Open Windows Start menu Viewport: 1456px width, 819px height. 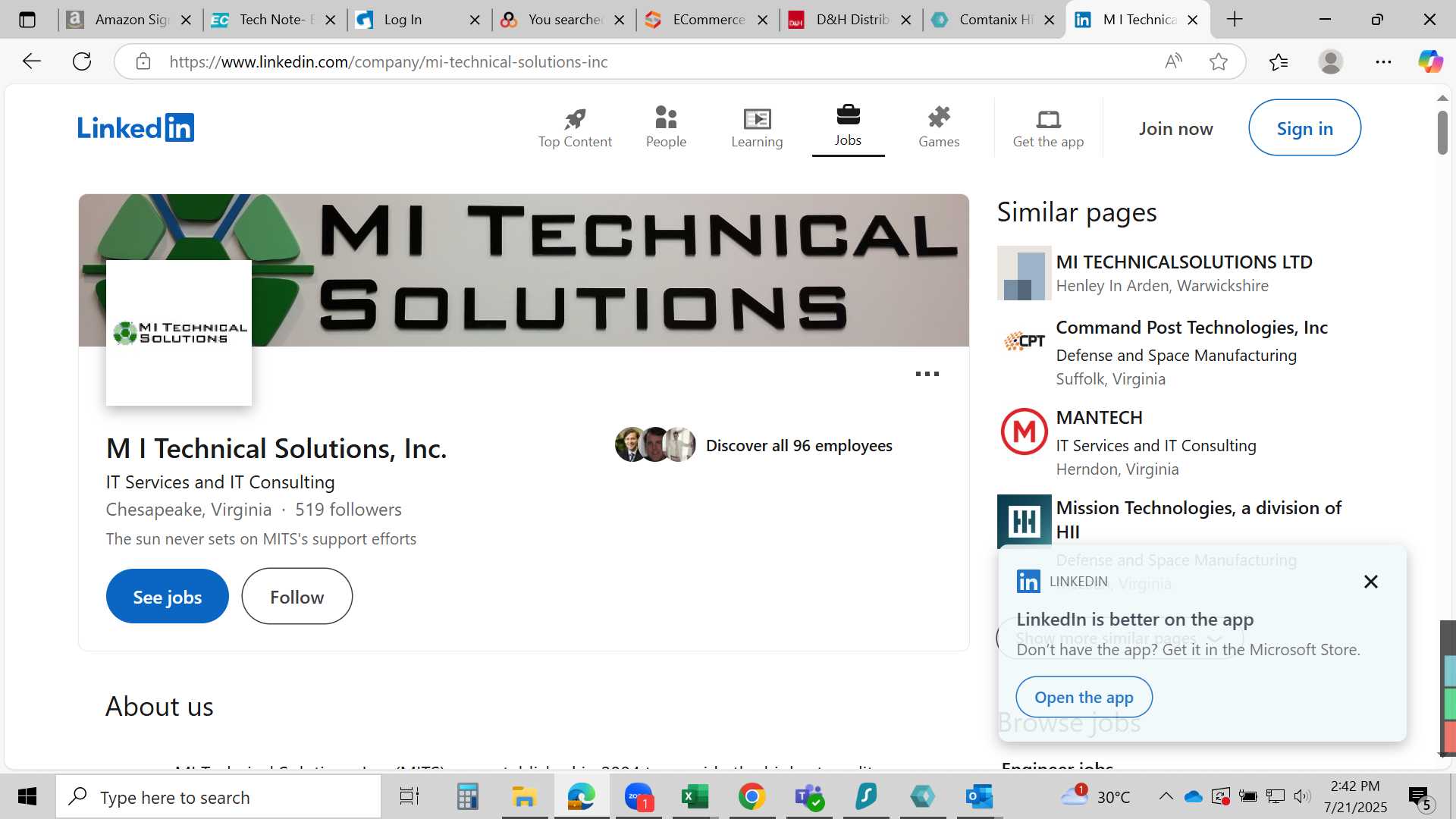click(27, 796)
